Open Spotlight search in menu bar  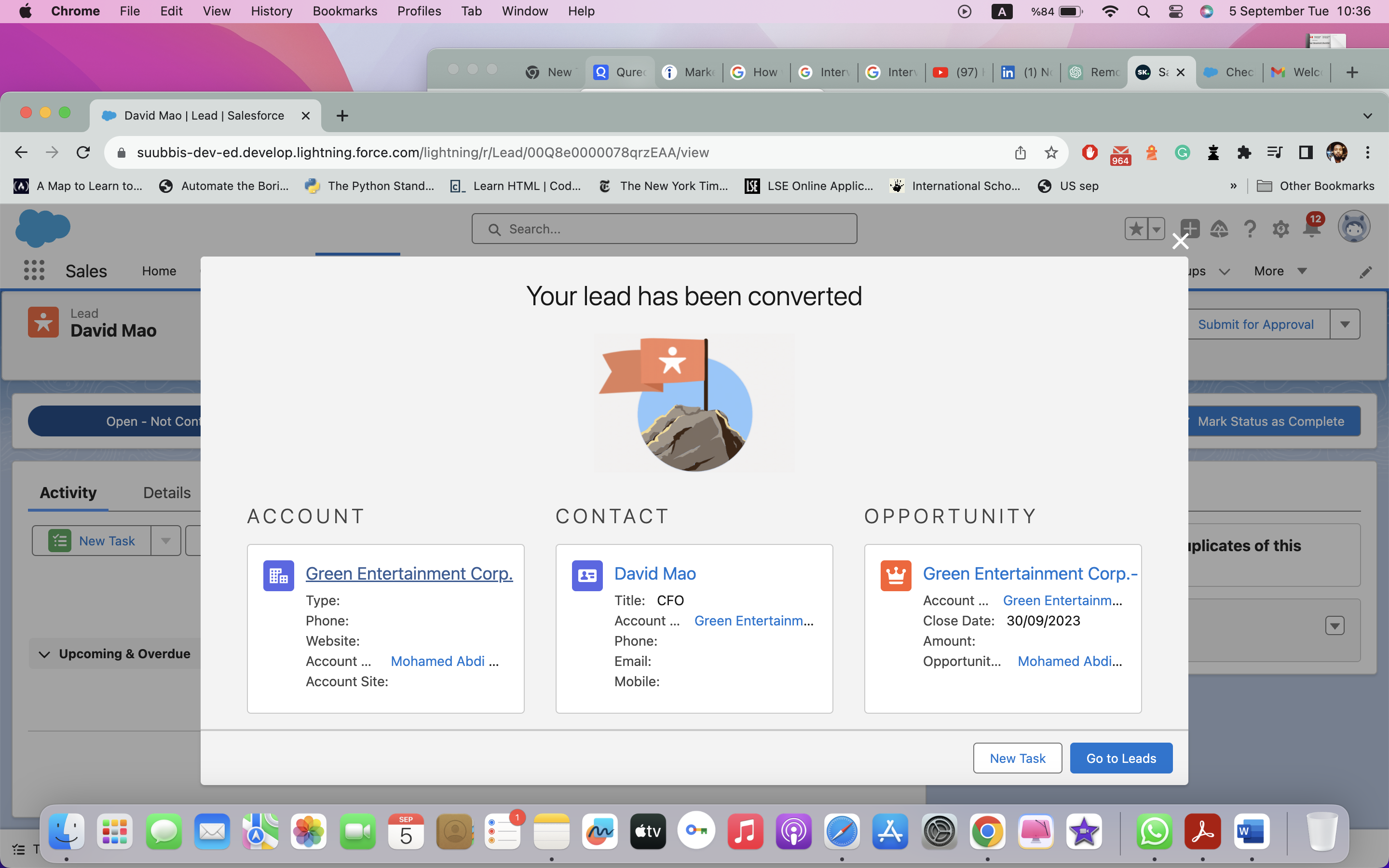1143,12
